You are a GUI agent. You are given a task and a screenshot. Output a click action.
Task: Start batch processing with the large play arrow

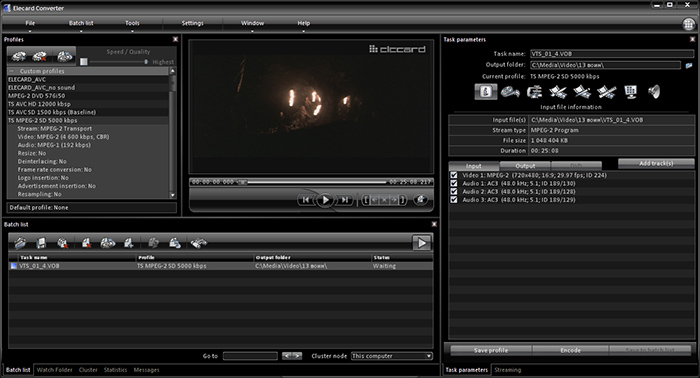tap(421, 243)
